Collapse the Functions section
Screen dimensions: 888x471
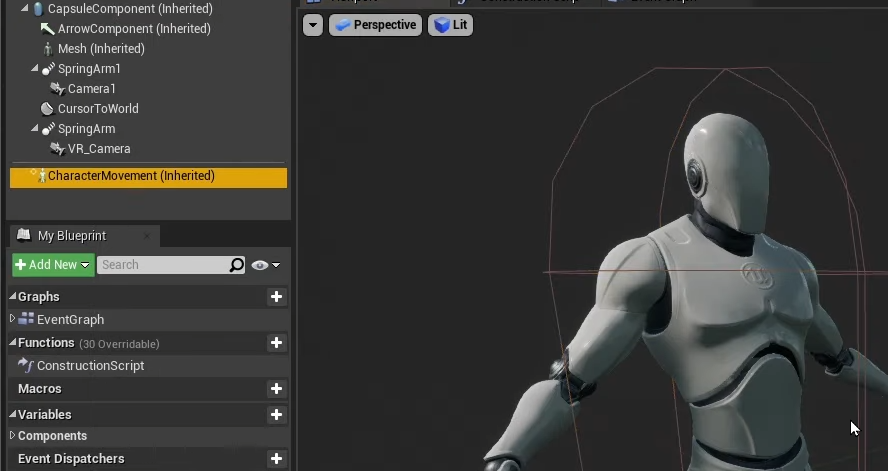(x=12, y=341)
